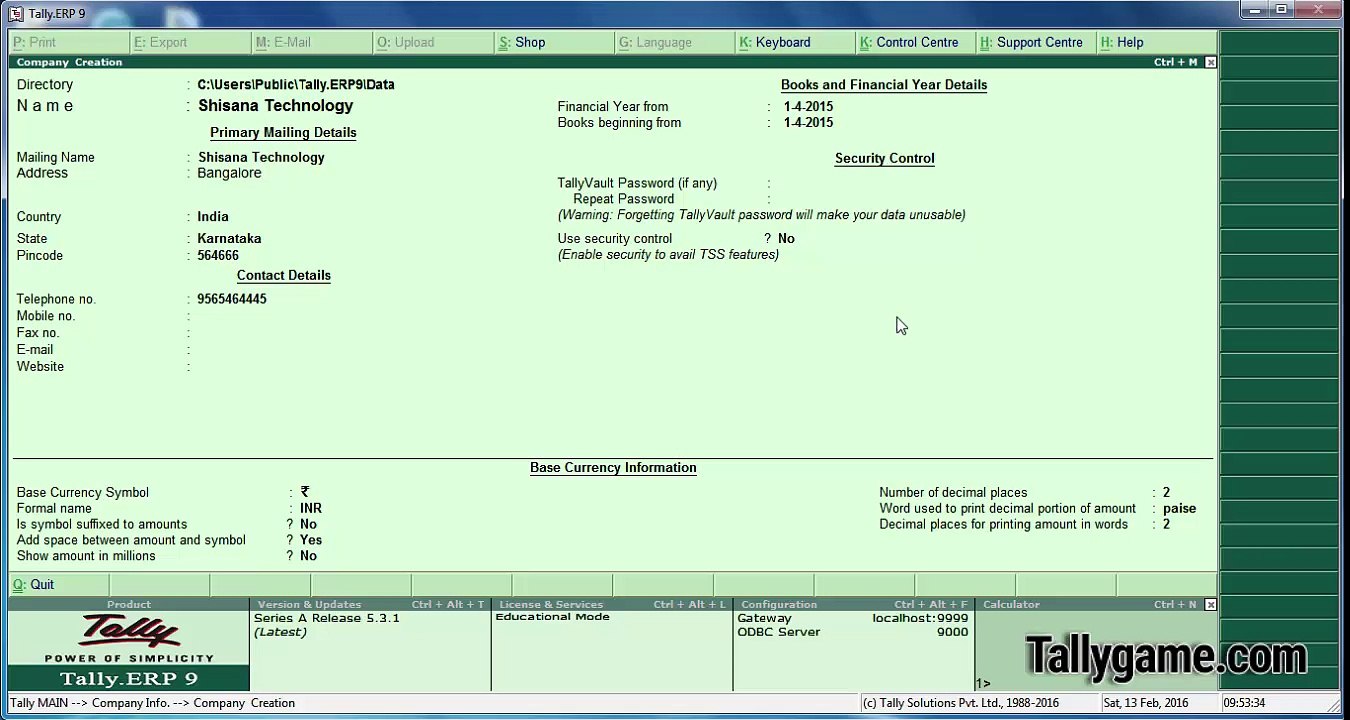The height and width of the screenshot is (720, 1350).
Task: Select the State field Karnataka
Action: (229, 238)
